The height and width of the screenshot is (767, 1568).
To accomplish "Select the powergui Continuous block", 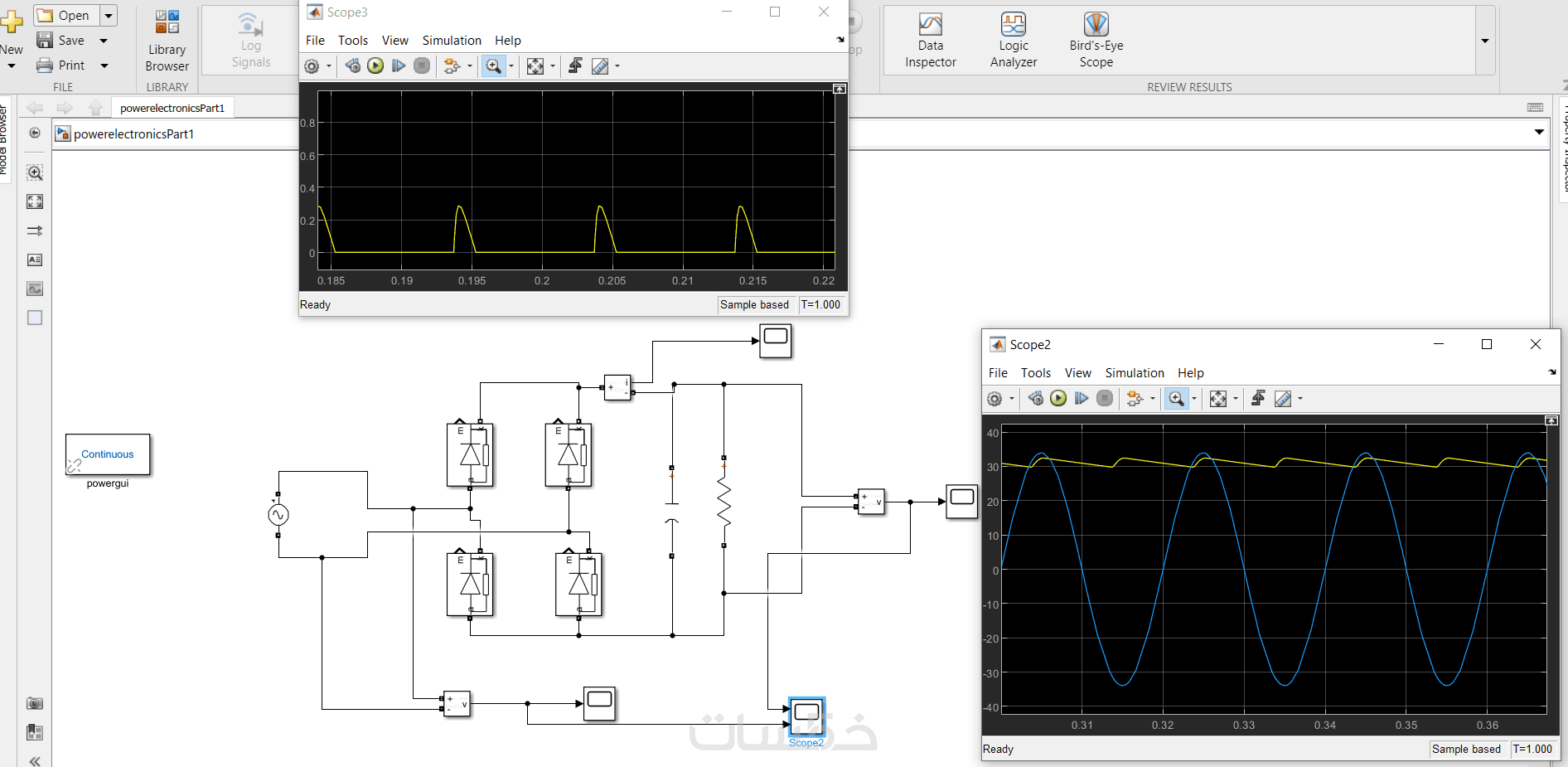I will (x=108, y=454).
